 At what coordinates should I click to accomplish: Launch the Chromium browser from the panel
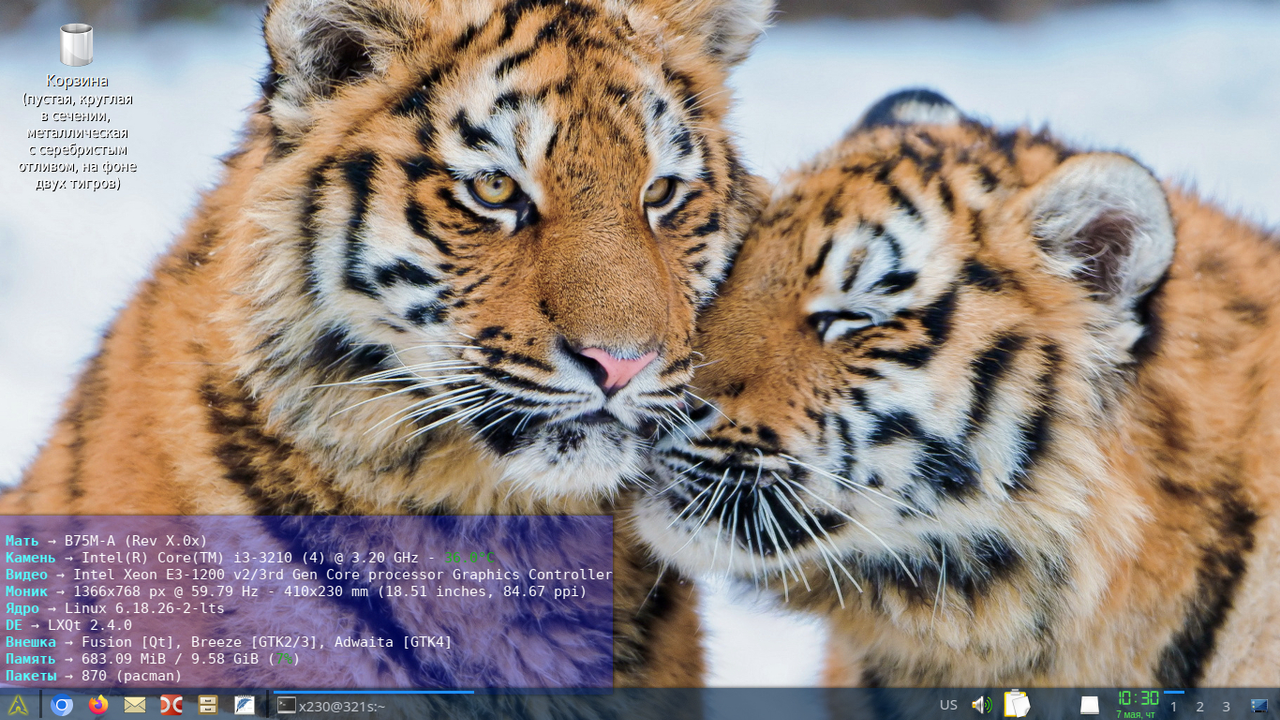click(62, 705)
